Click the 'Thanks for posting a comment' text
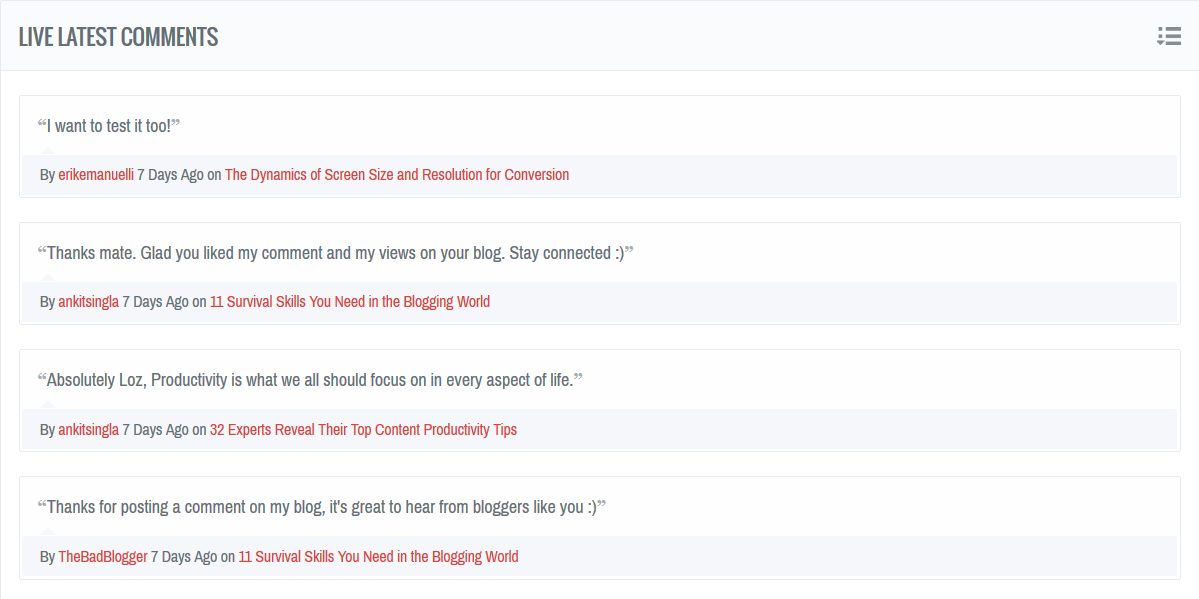The image size is (1199, 599). 321,507
